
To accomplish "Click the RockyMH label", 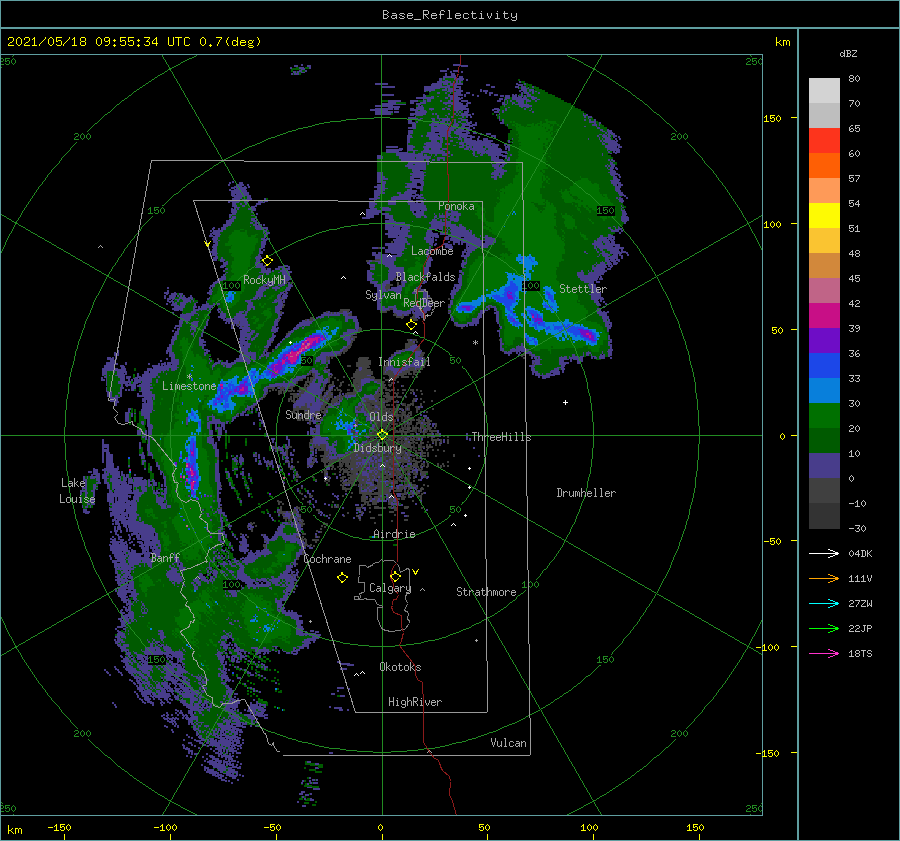I will pyautogui.click(x=264, y=280).
